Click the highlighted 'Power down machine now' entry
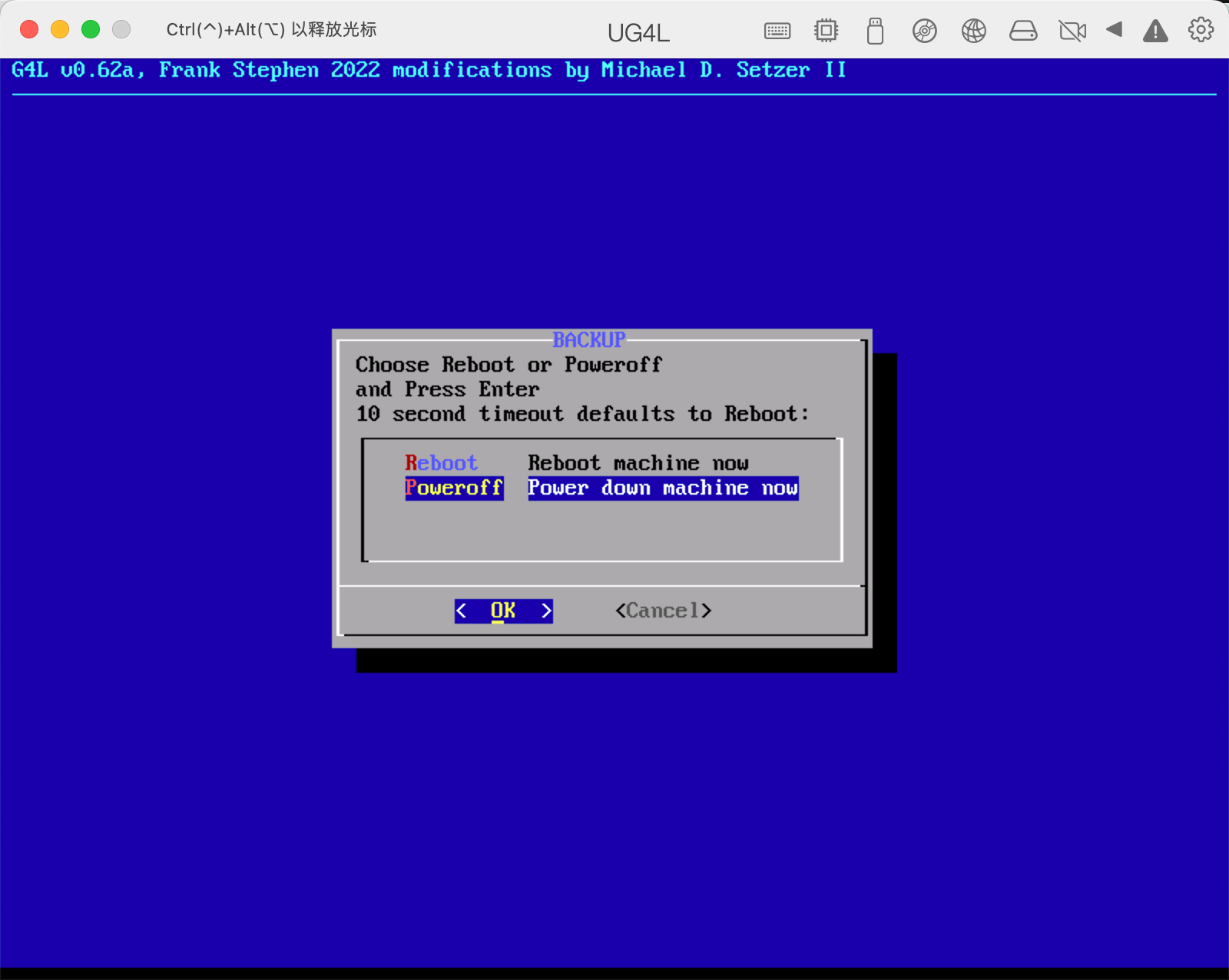The width and height of the screenshot is (1229, 980). click(x=662, y=487)
